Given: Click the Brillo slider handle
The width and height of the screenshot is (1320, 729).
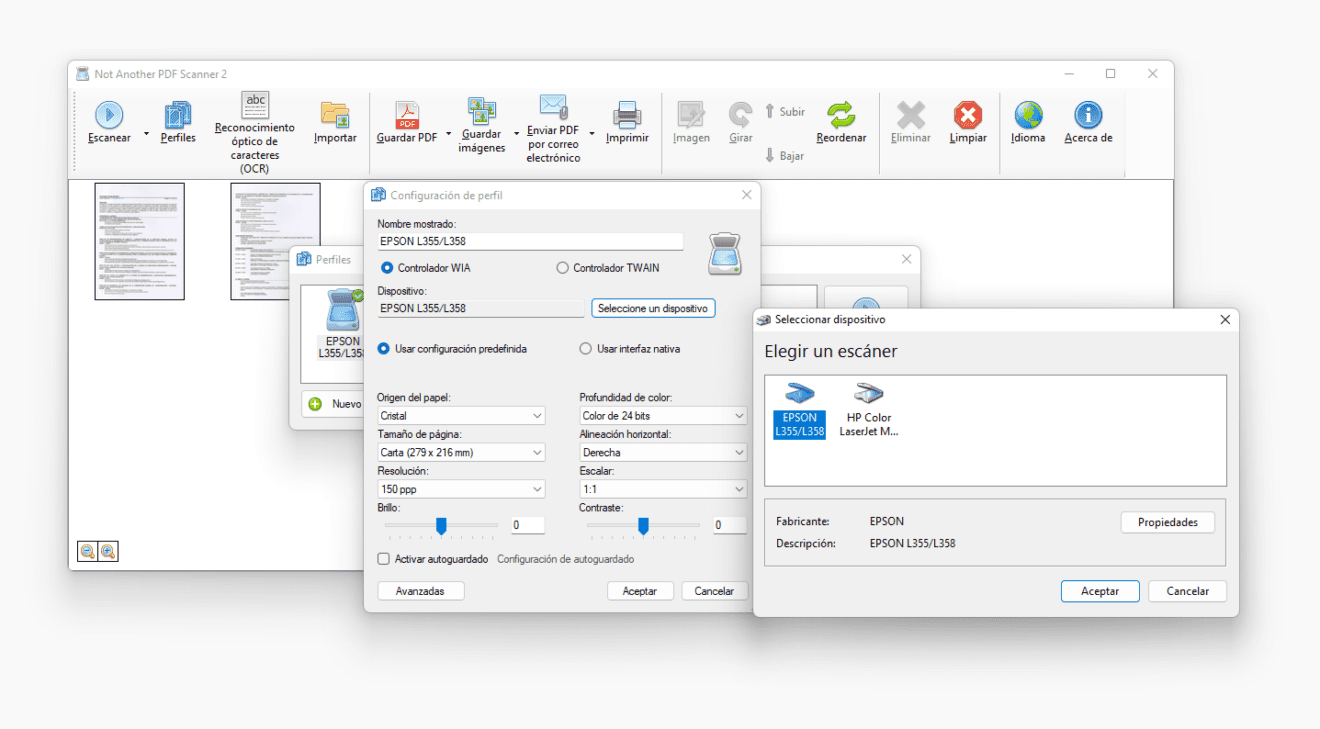Looking at the screenshot, I should point(441,525).
